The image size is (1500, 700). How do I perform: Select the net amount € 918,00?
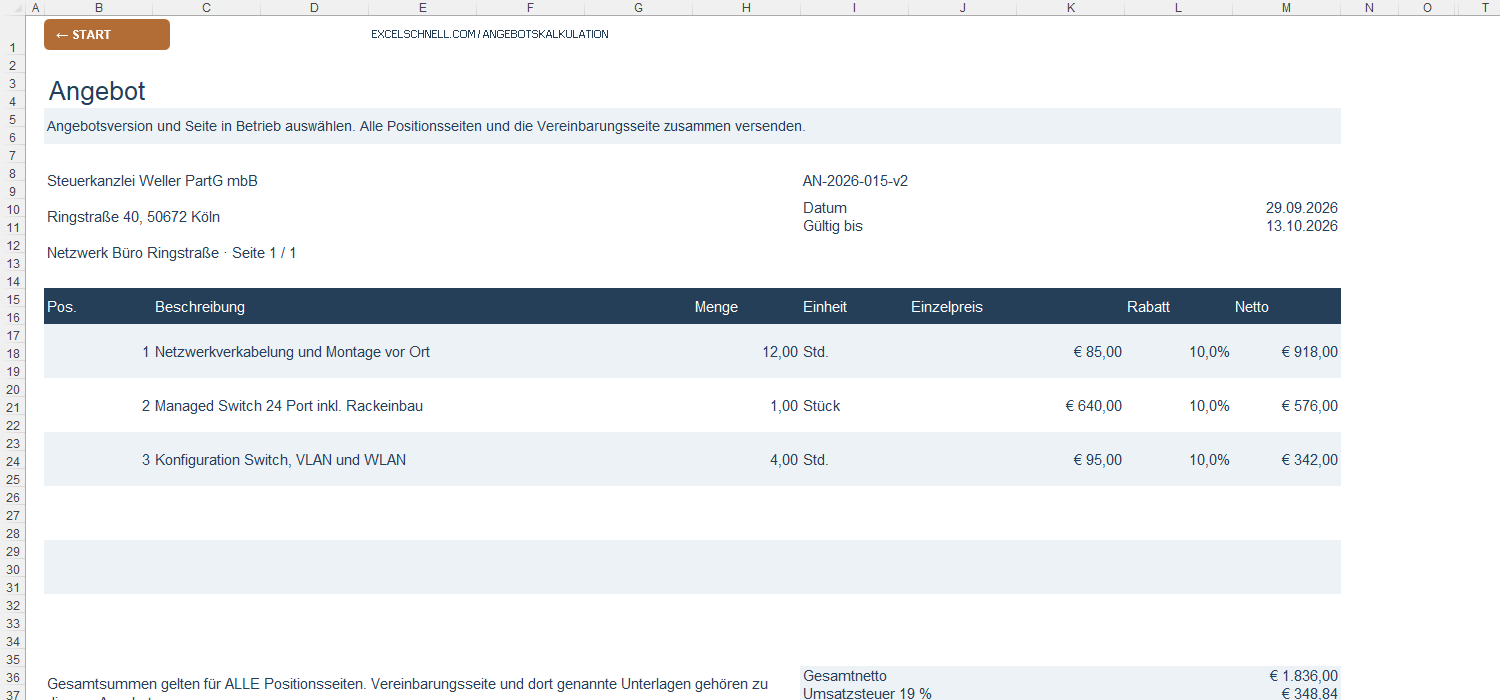click(1310, 352)
